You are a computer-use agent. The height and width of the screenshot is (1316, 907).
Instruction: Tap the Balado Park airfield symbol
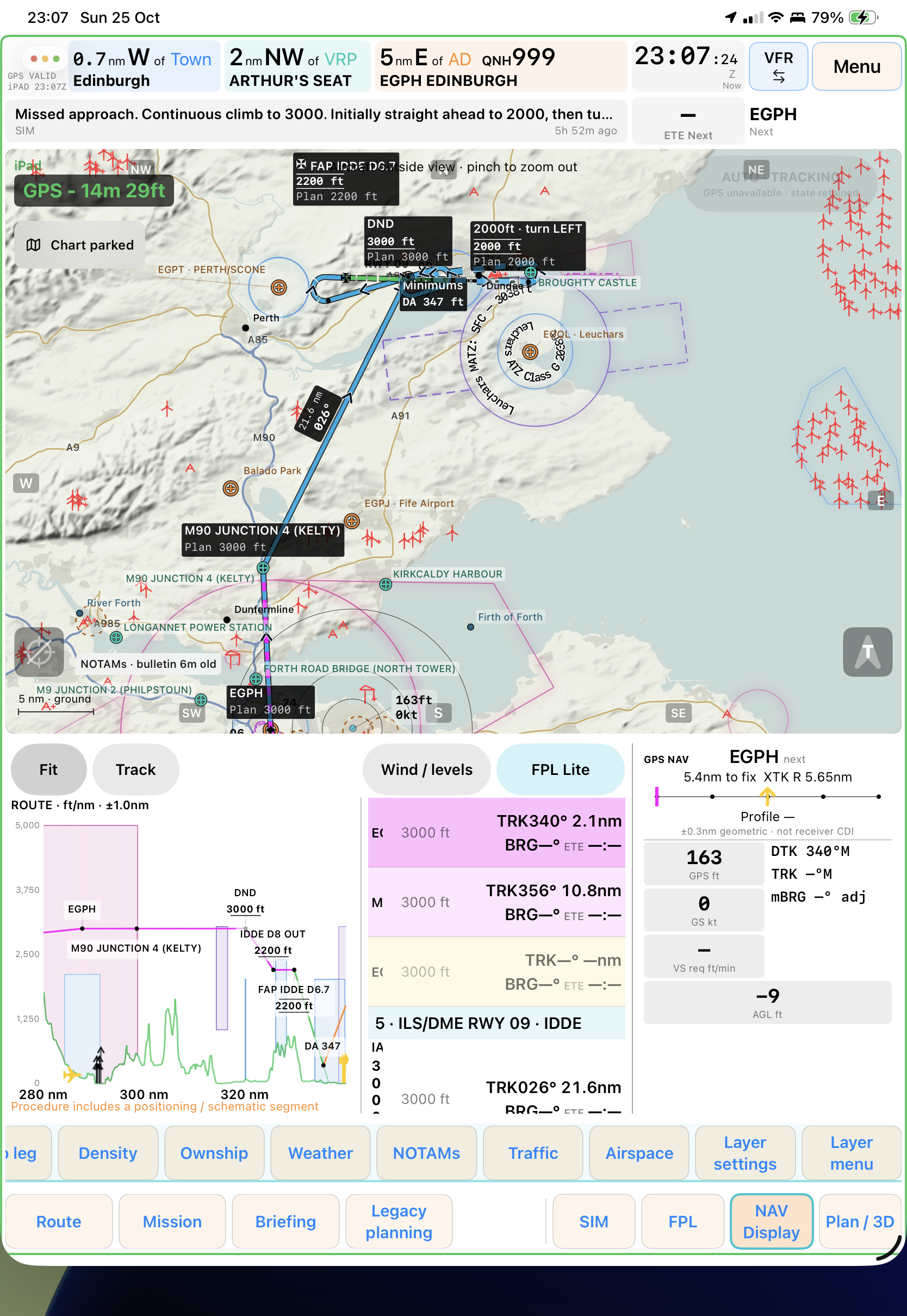(230, 488)
